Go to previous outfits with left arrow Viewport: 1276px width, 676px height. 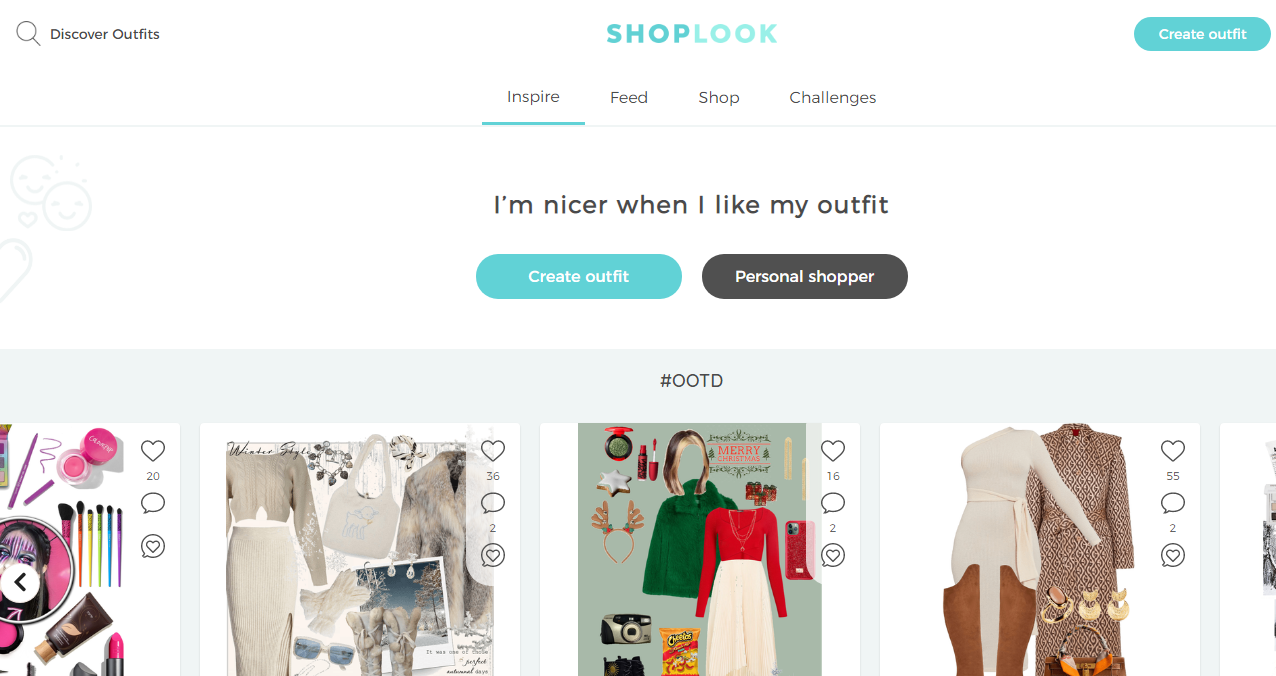pyautogui.click(x=19, y=582)
